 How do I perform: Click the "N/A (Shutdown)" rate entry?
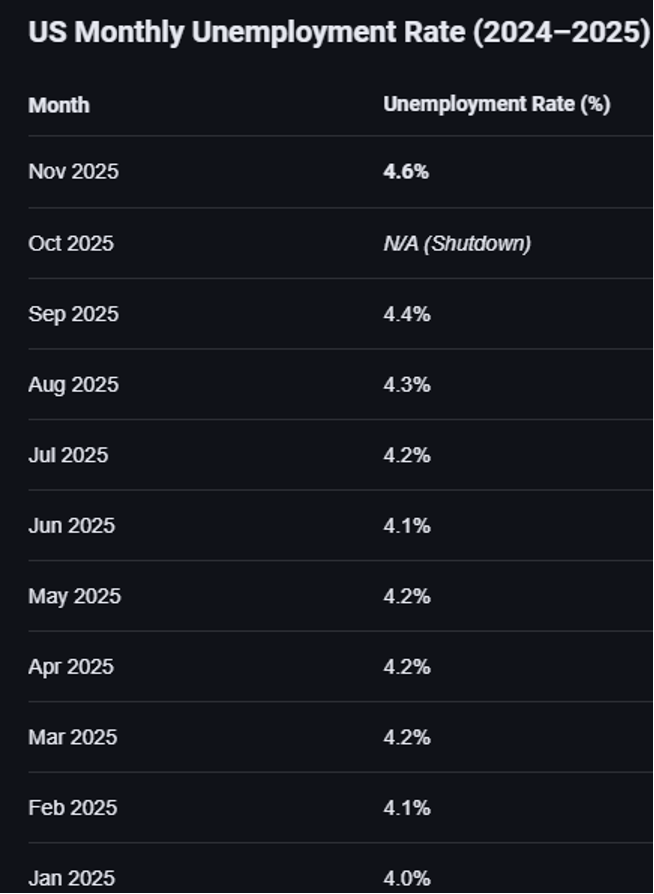click(x=457, y=243)
